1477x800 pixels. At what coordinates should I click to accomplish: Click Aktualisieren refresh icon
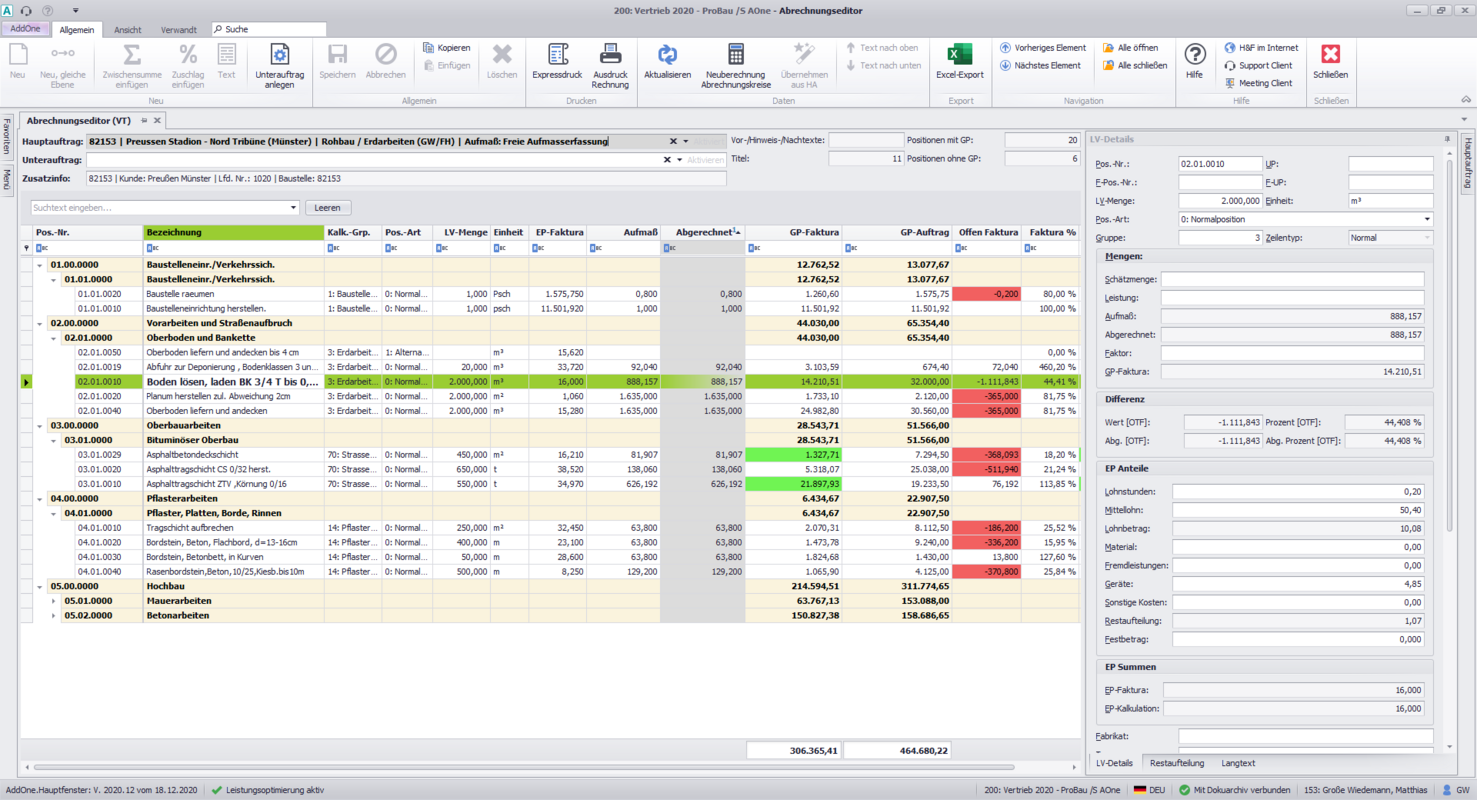[x=667, y=54]
